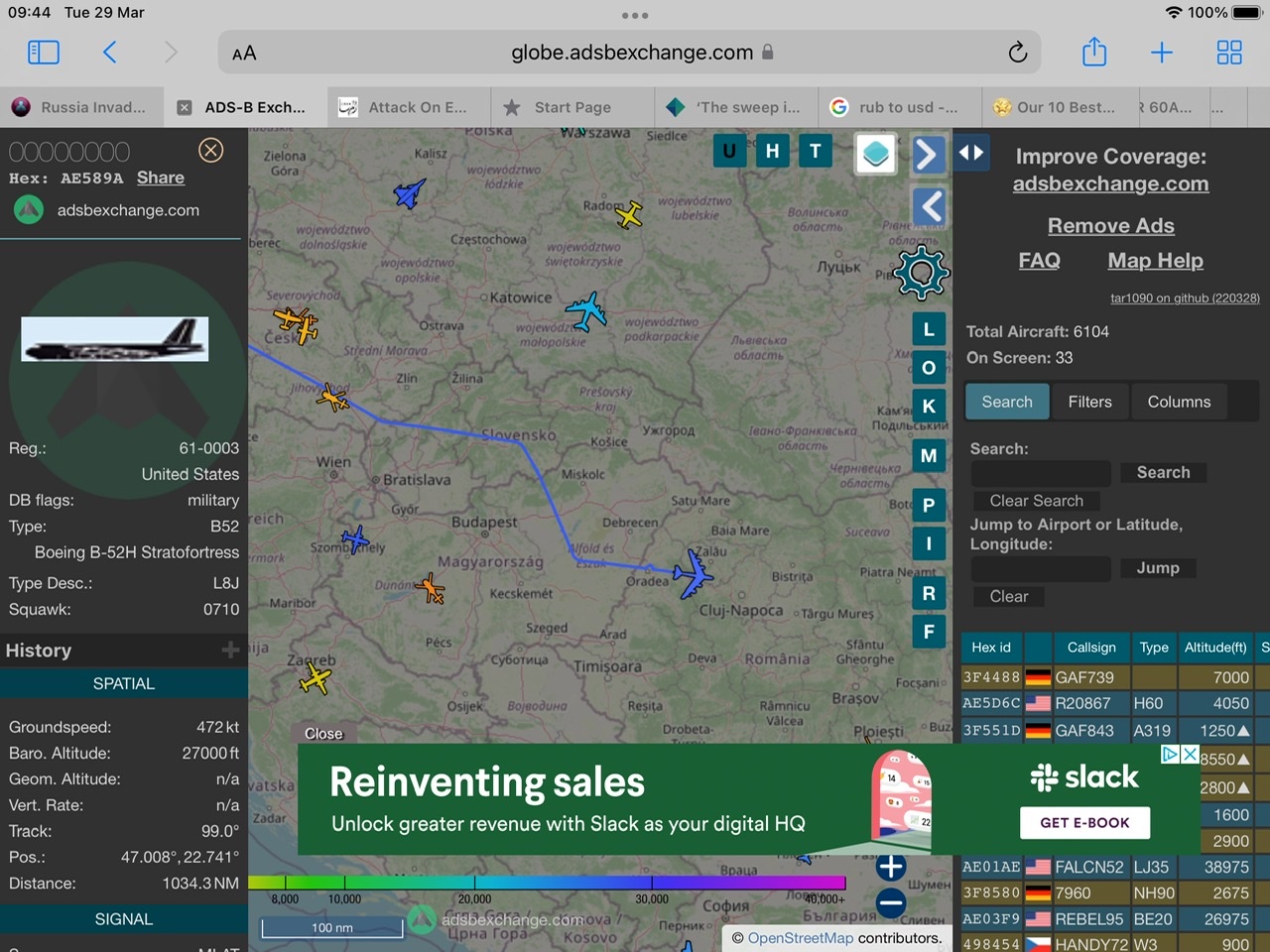Toggle the U map filter button

[x=729, y=151]
